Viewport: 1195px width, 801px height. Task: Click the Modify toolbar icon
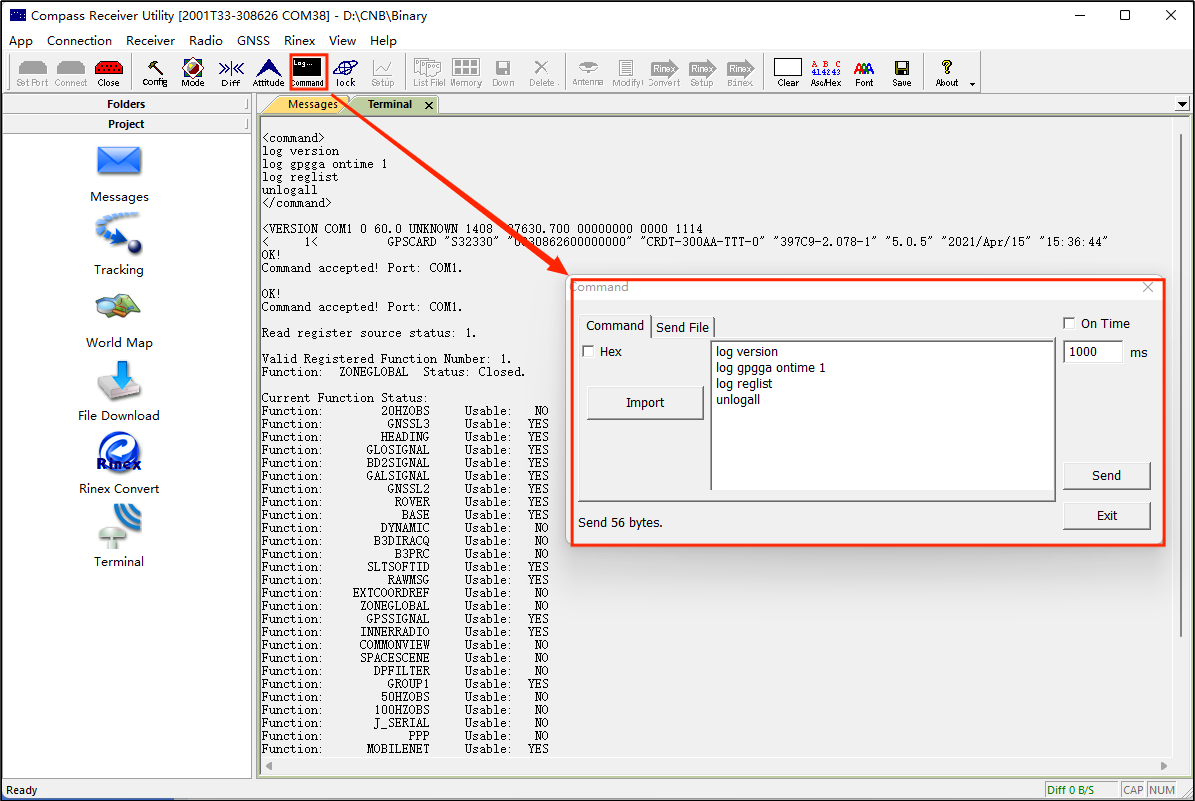pos(626,73)
